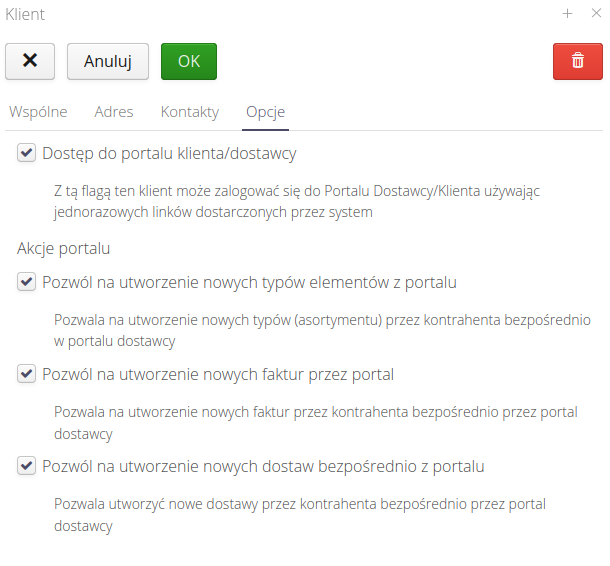Click the label text 'Dostęp do portalu klienta/dostawcy'
Image resolution: width=610 pixels, height=566 pixels.
point(169,153)
